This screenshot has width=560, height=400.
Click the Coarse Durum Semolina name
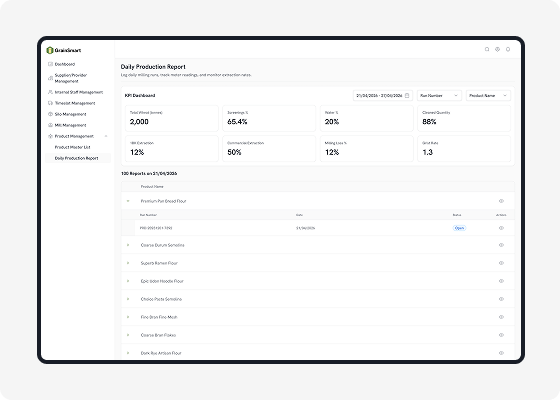pyautogui.click(x=162, y=245)
